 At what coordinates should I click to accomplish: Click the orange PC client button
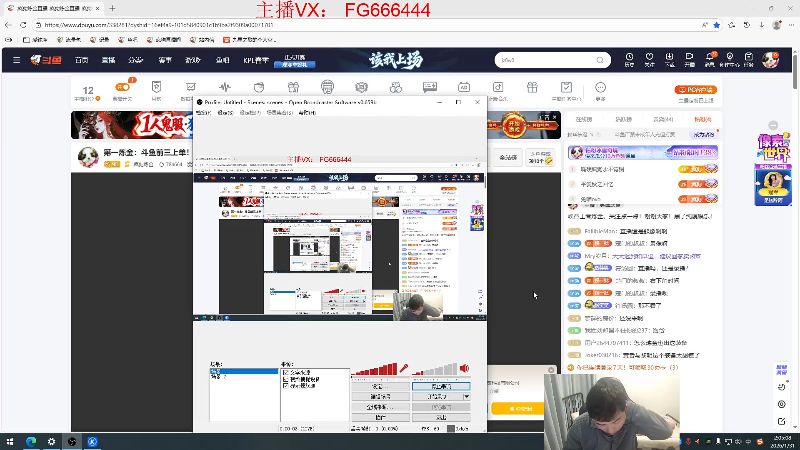tap(696, 90)
